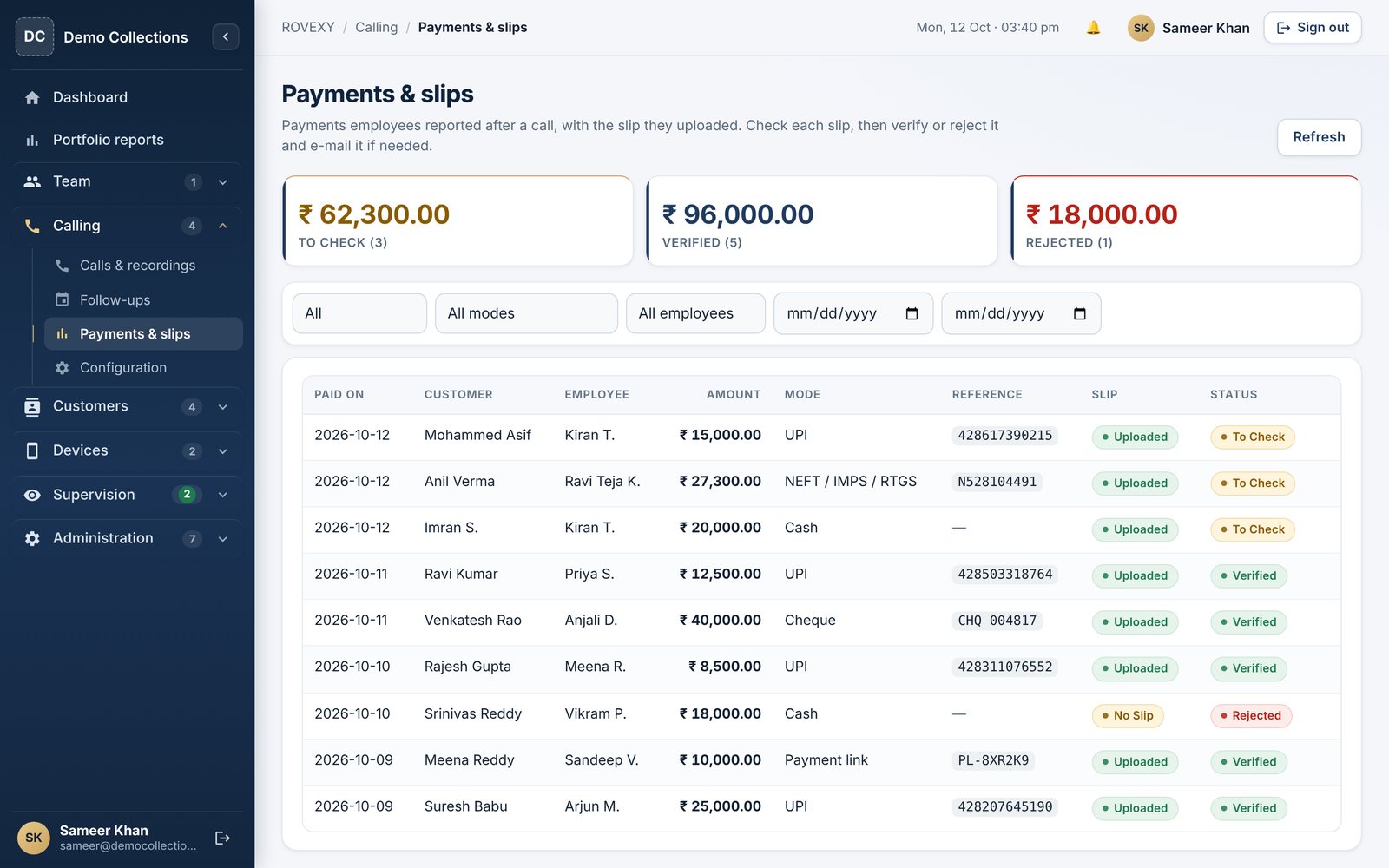
Task: Click reference CHQ 004817
Action: click(x=997, y=621)
